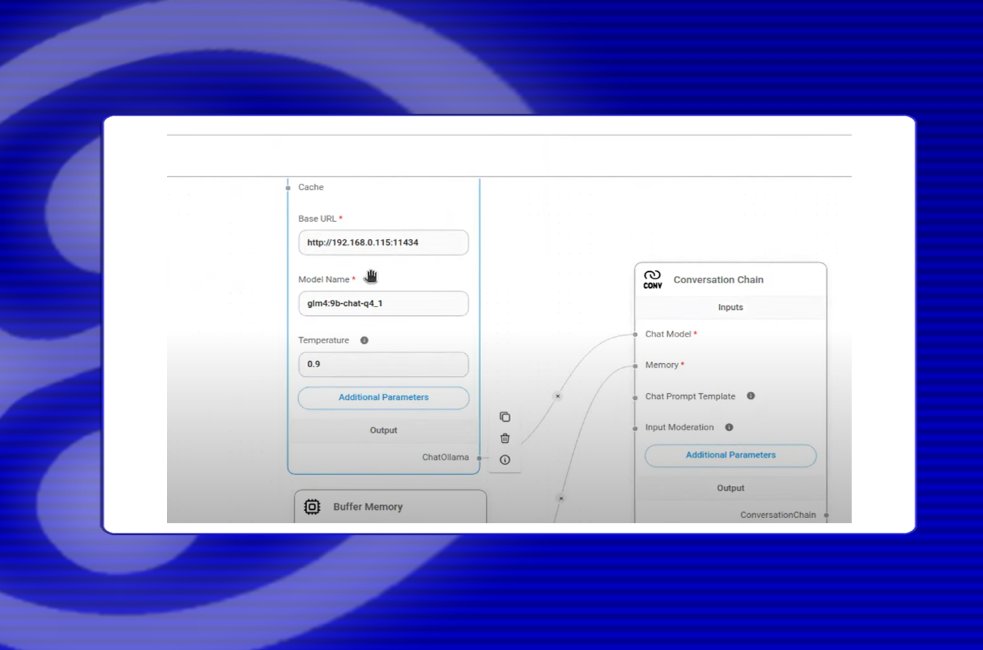
Task: Click the Cache input connector
Action: [288, 187]
